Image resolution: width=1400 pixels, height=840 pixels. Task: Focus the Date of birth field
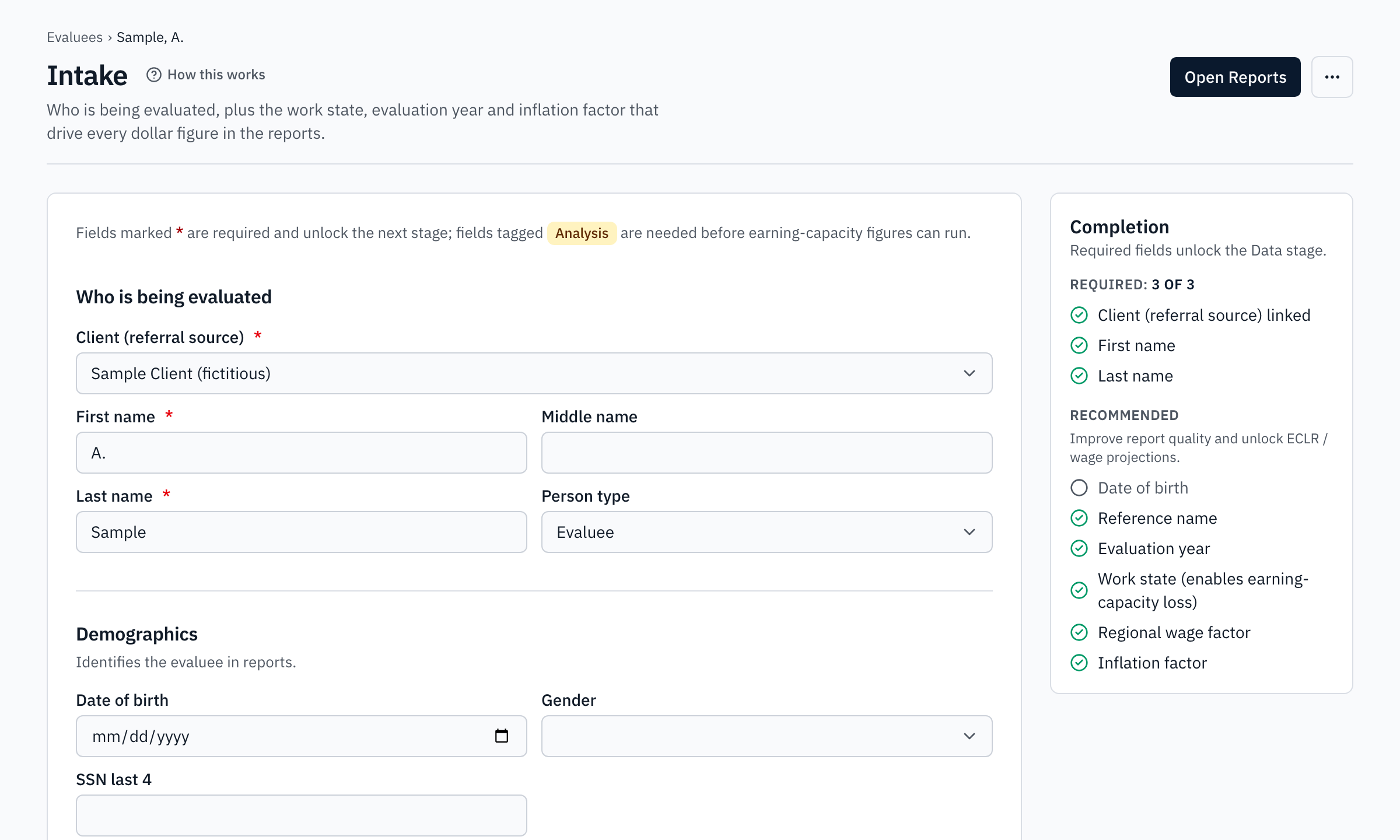coord(302,736)
